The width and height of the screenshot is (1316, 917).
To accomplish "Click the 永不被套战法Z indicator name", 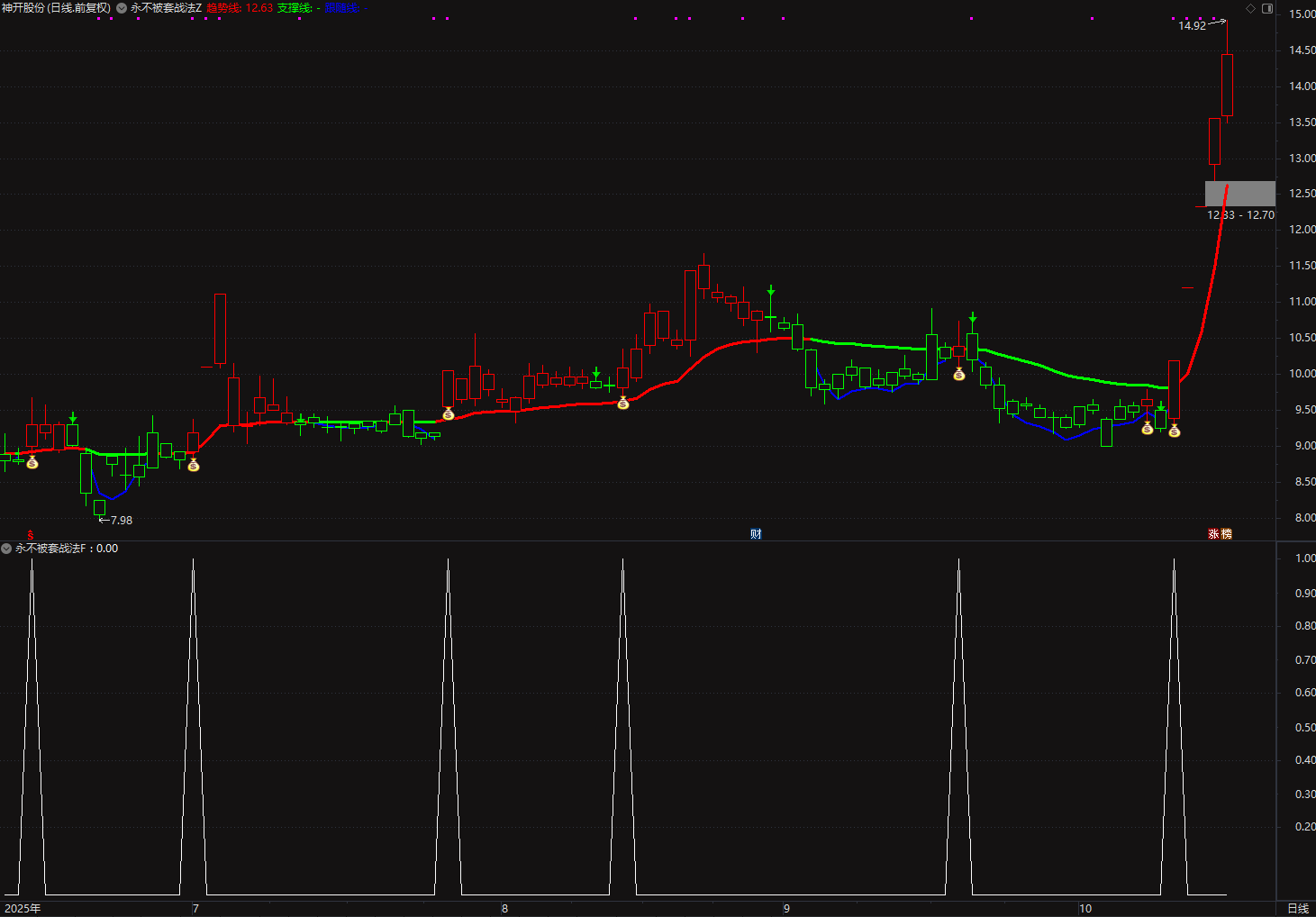I will coord(166,8).
